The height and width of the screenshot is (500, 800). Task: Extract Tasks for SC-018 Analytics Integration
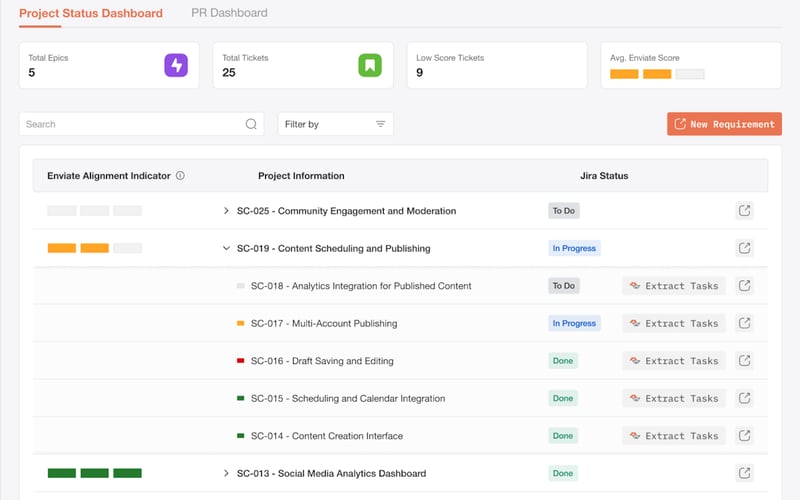pyautogui.click(x=673, y=286)
